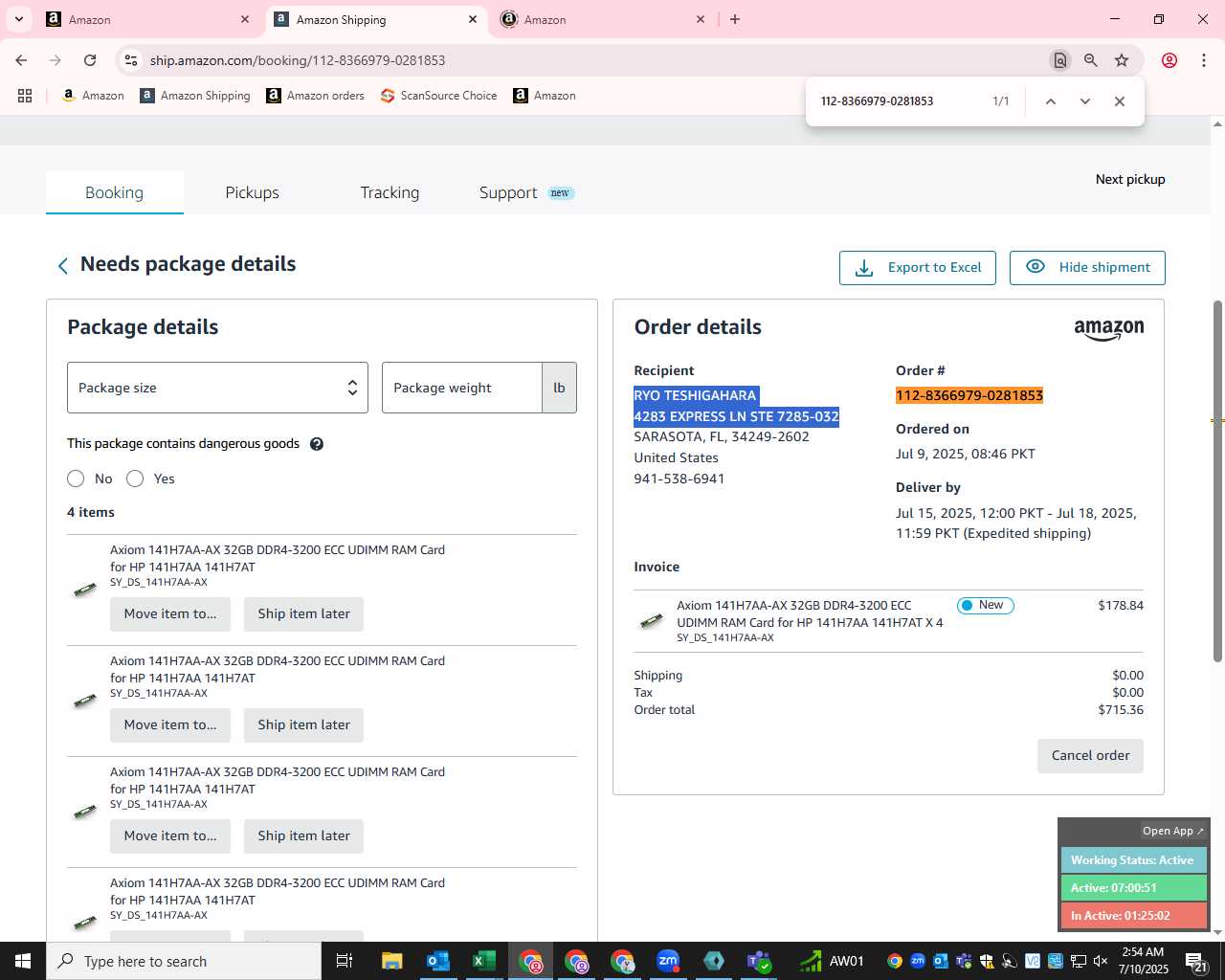This screenshot has width=1225, height=980.
Task: Open the Amazon Shipping bookmark
Action: pyautogui.click(x=195, y=96)
